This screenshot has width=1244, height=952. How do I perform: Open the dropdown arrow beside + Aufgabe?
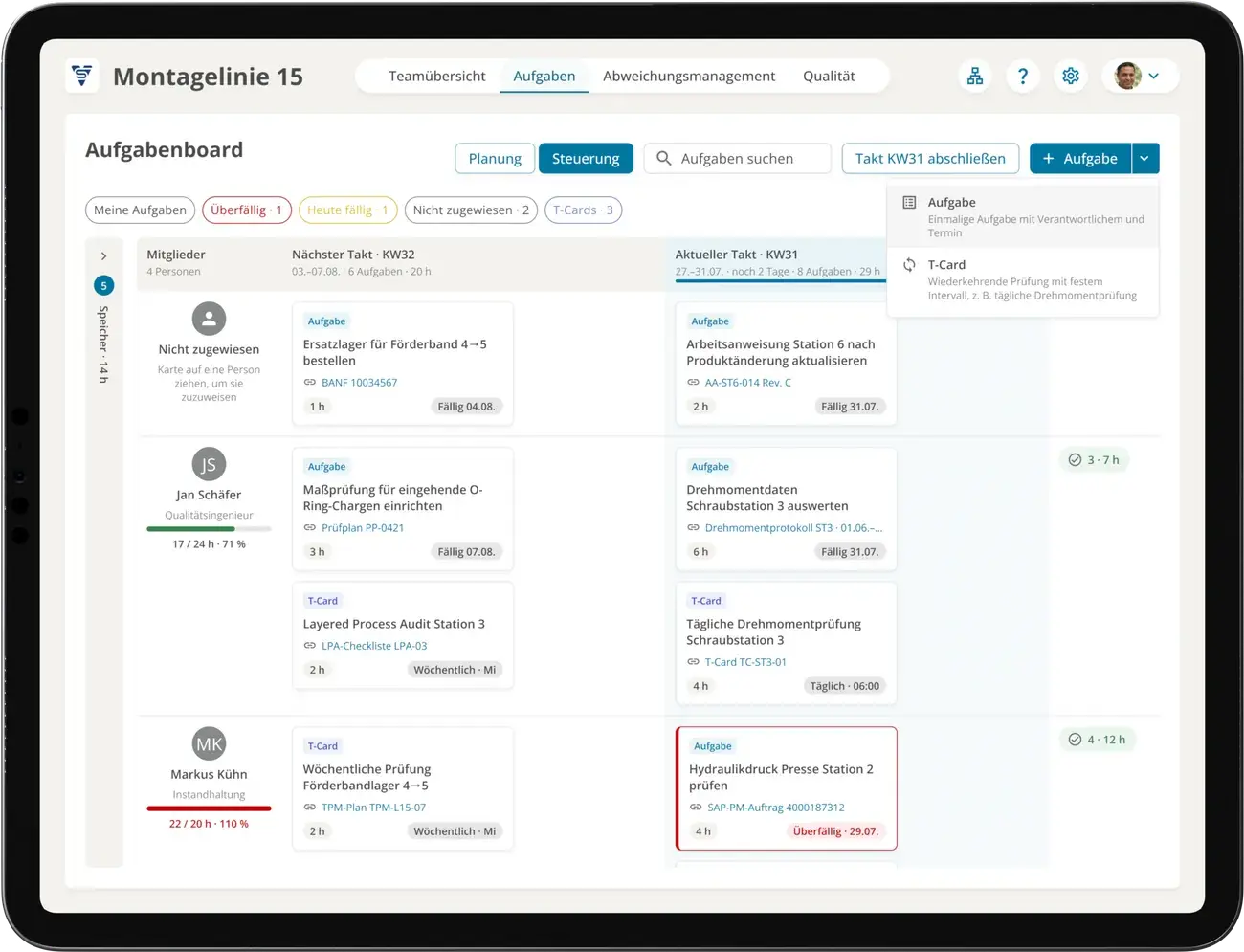tap(1144, 158)
